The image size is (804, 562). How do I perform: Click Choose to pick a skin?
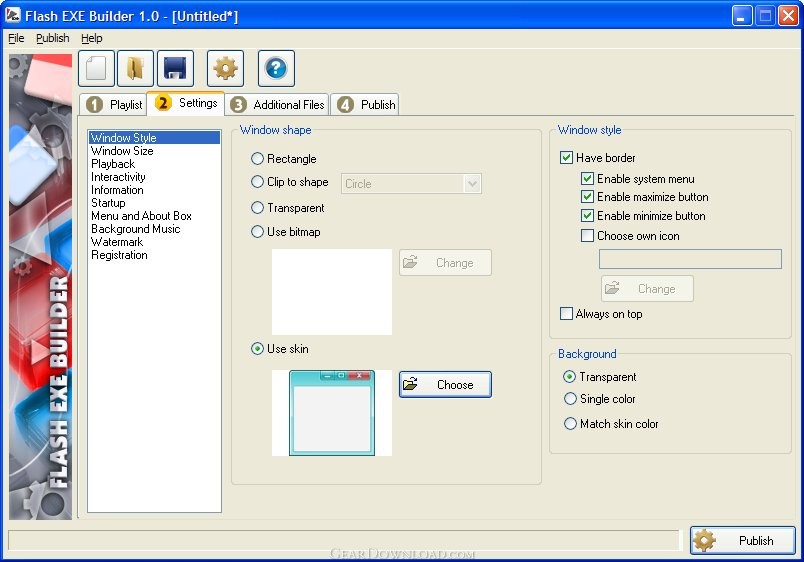[x=445, y=385]
